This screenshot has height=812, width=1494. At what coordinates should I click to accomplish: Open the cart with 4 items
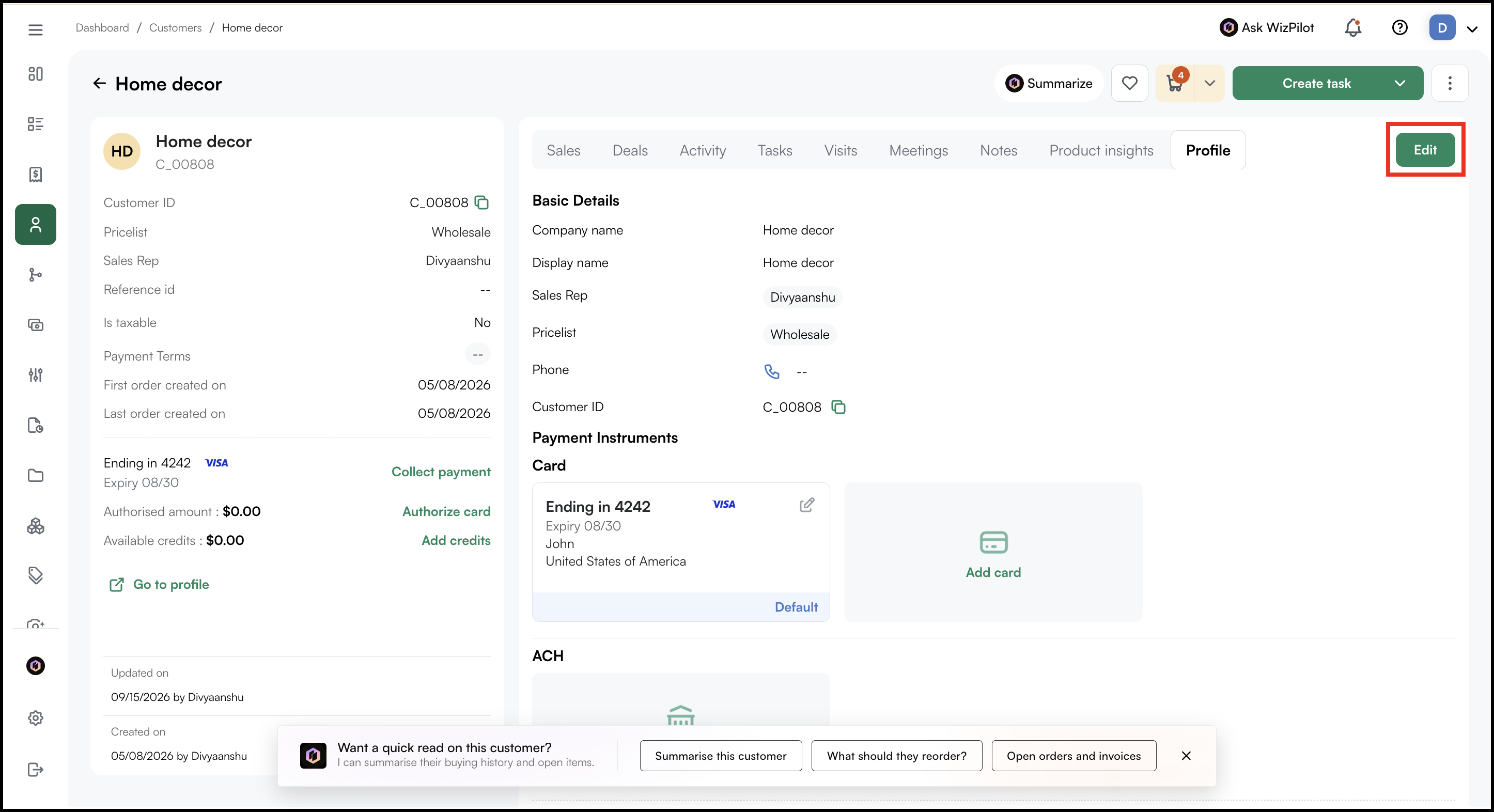[1176, 83]
